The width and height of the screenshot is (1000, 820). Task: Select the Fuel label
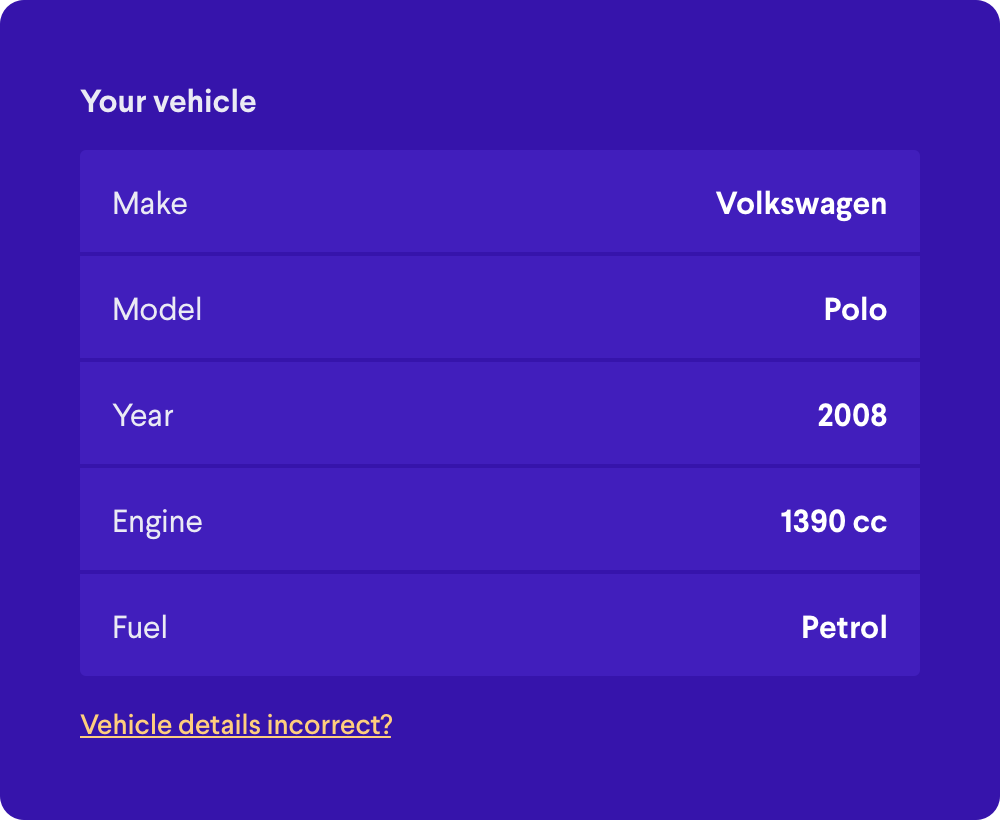coord(140,627)
